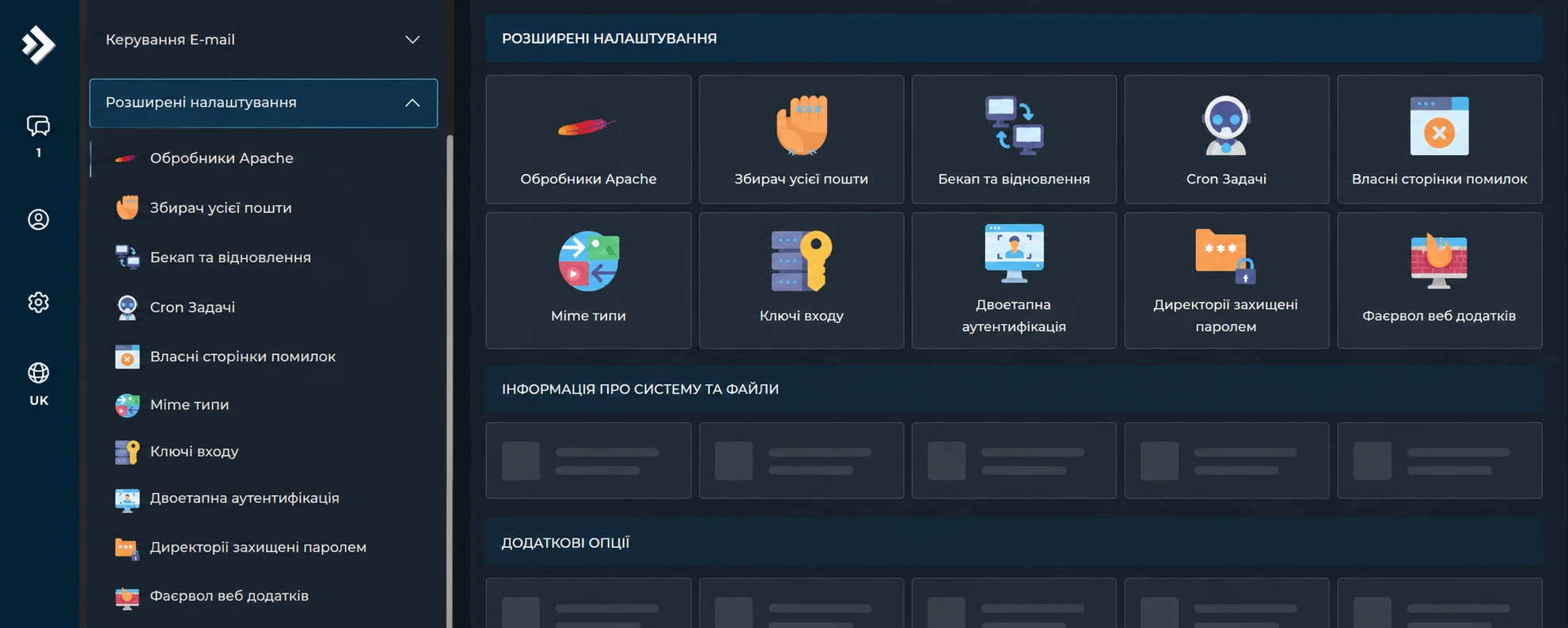Click sidebar text Фаєрвол веб додатків
This screenshot has width=1568, height=628.
(x=230, y=596)
